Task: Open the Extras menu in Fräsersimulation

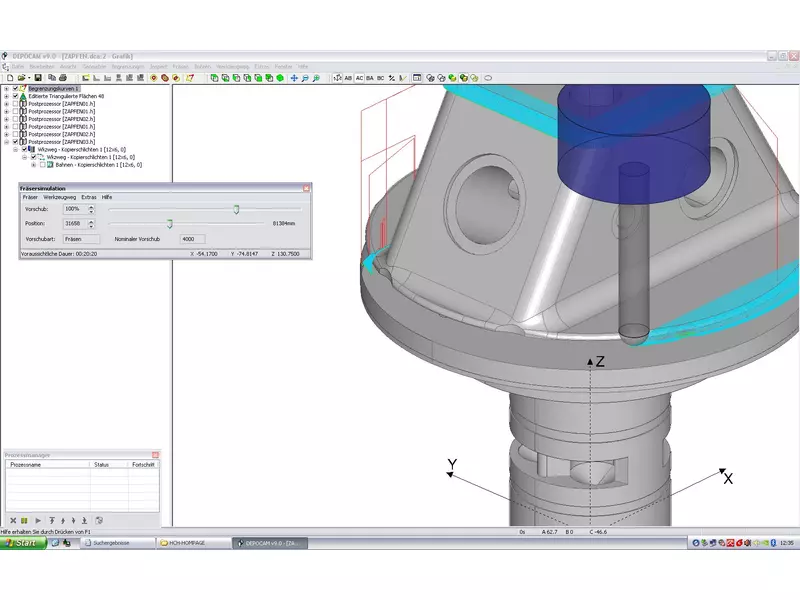Action: [x=89, y=197]
